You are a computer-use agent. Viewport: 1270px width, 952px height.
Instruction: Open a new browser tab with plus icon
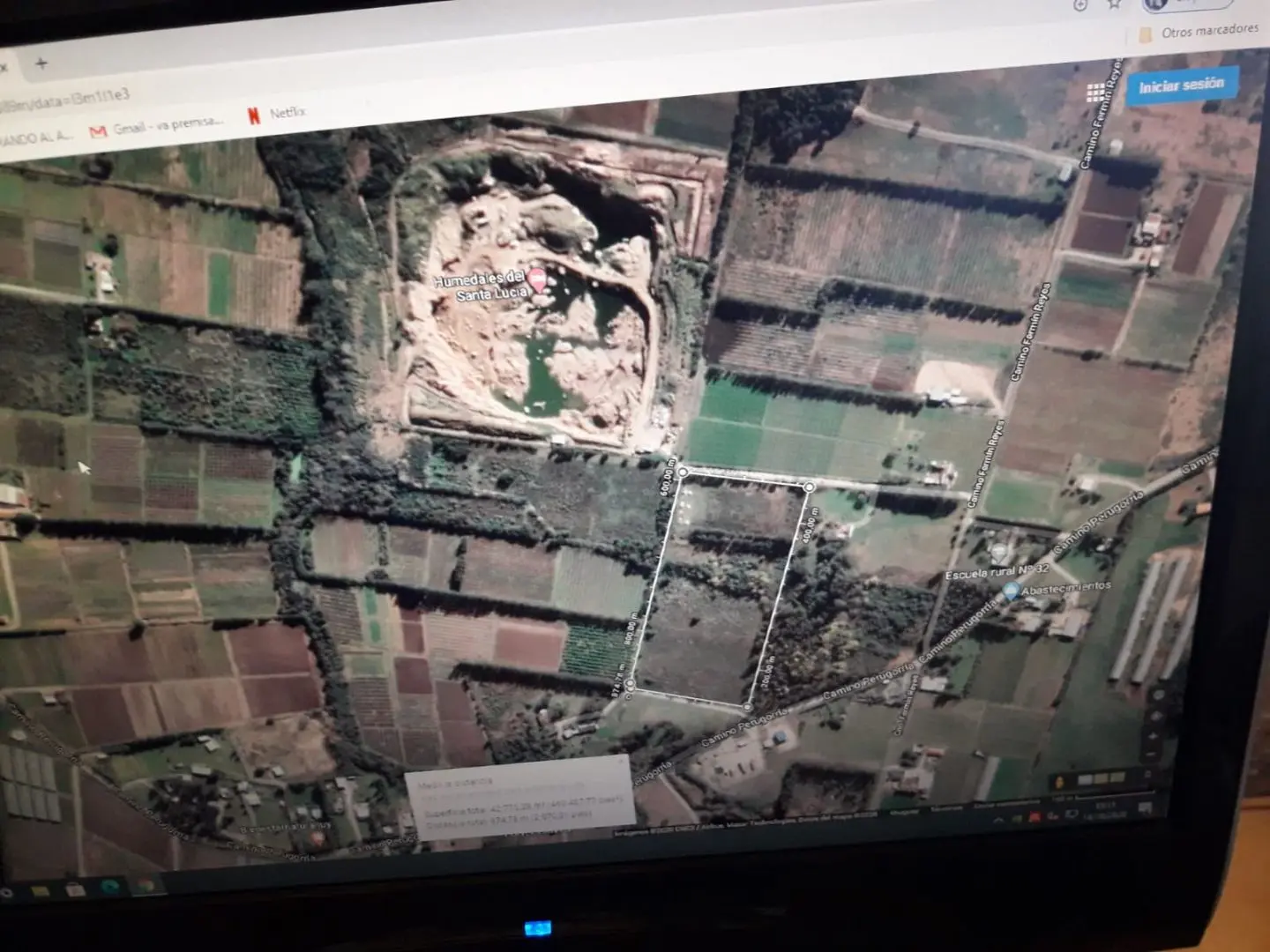pos(41,63)
